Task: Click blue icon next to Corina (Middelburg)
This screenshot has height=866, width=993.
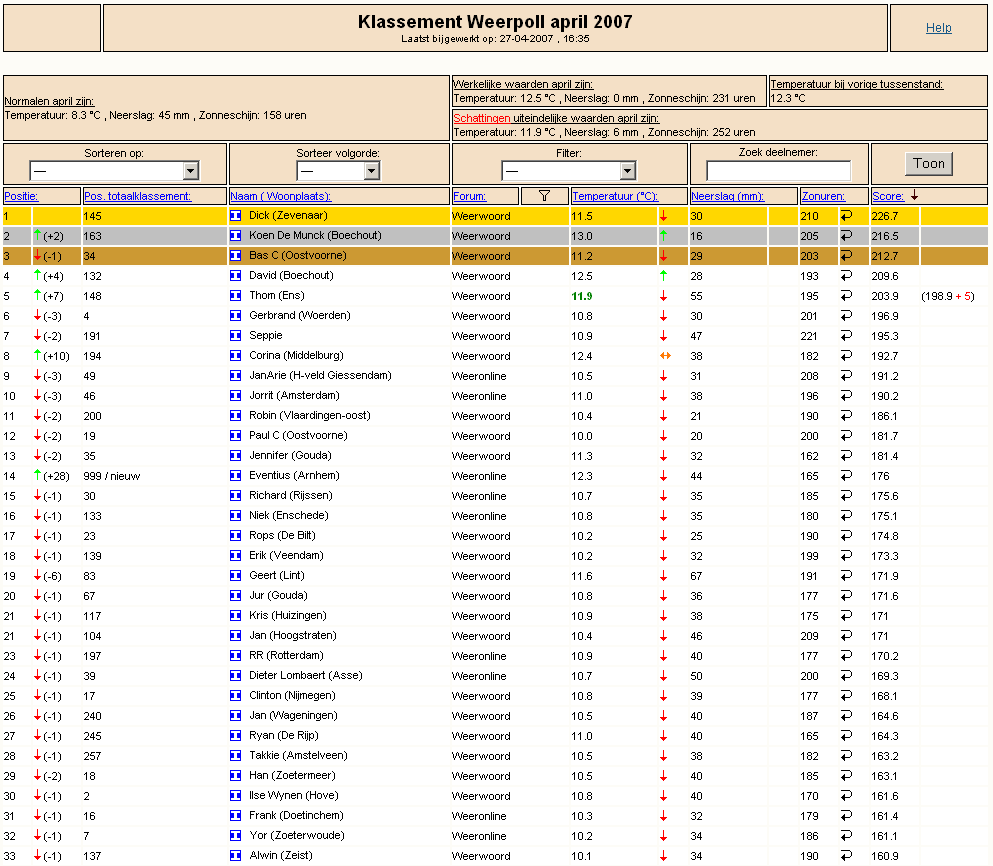Action: tap(236, 355)
